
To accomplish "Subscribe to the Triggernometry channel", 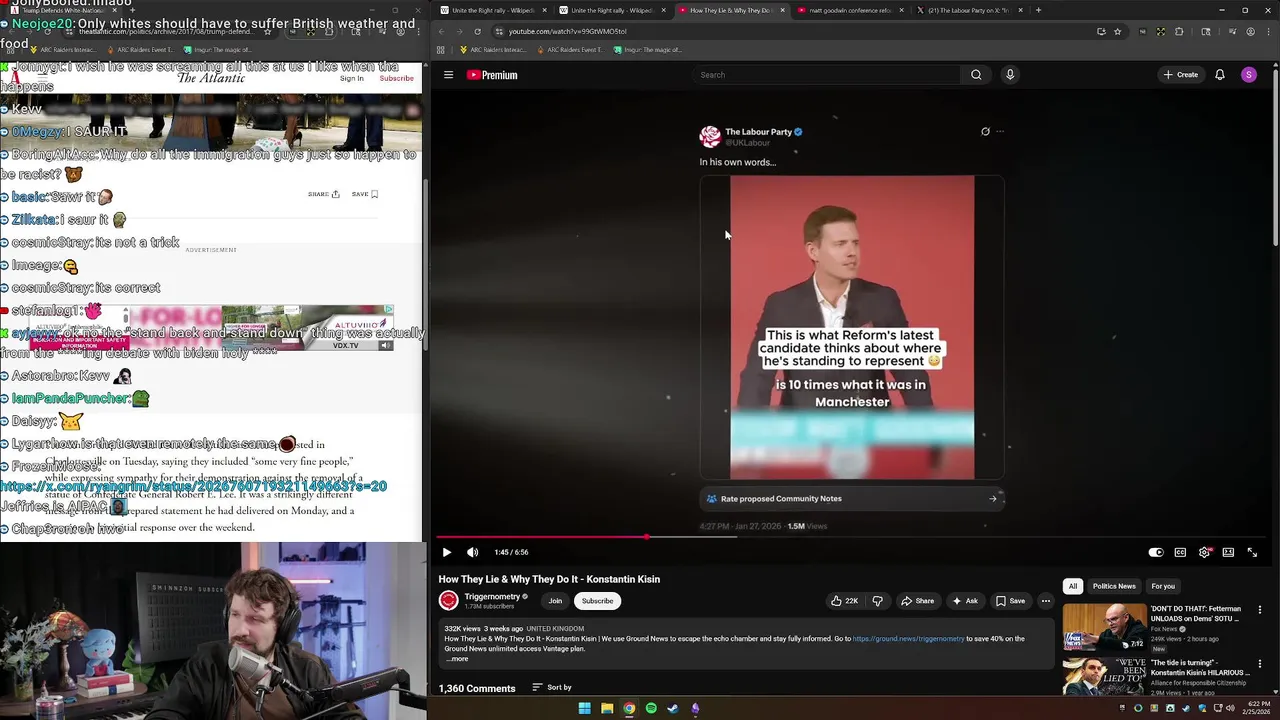I will 597,601.
